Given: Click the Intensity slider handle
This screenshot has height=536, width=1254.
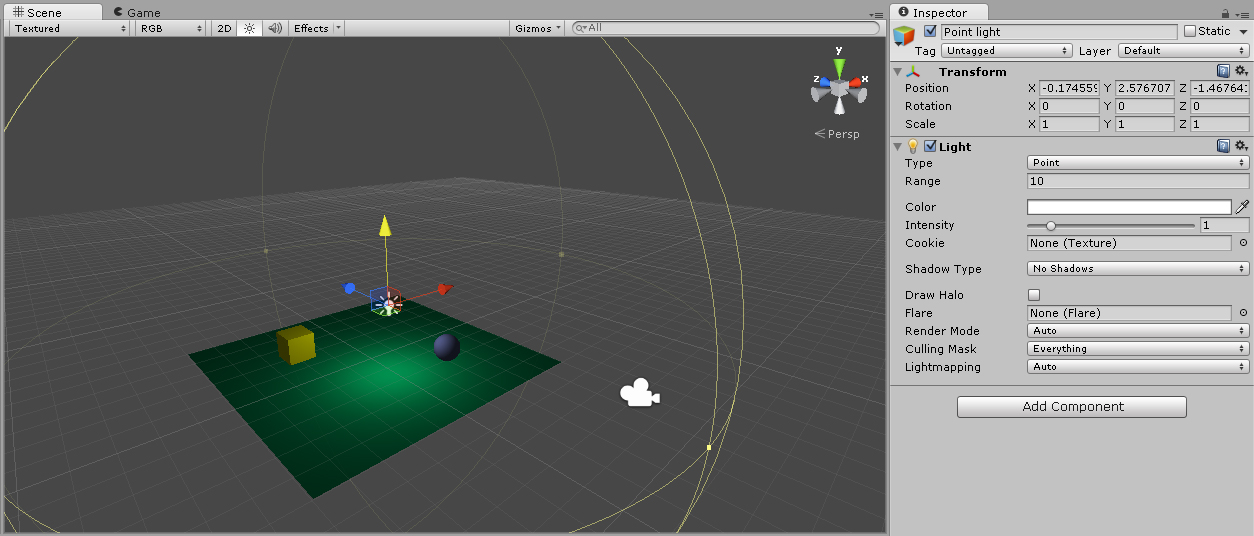Looking at the screenshot, I should tap(1050, 225).
